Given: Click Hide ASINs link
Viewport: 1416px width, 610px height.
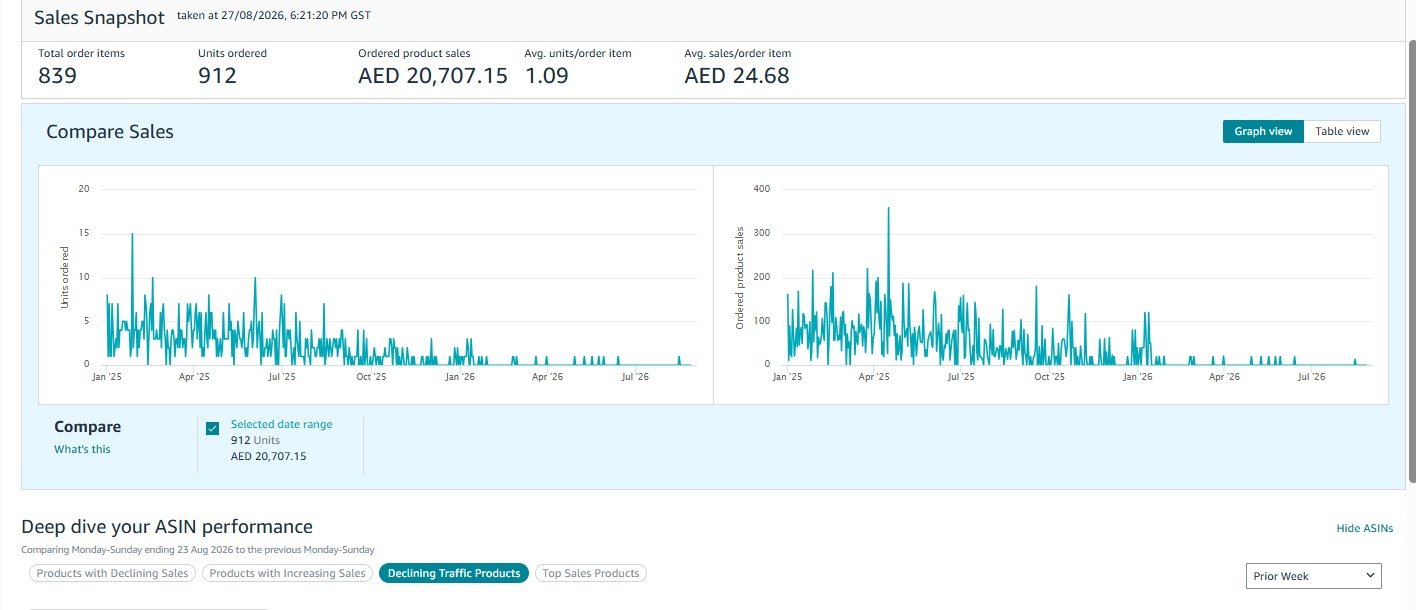Looking at the screenshot, I should (x=1364, y=528).
